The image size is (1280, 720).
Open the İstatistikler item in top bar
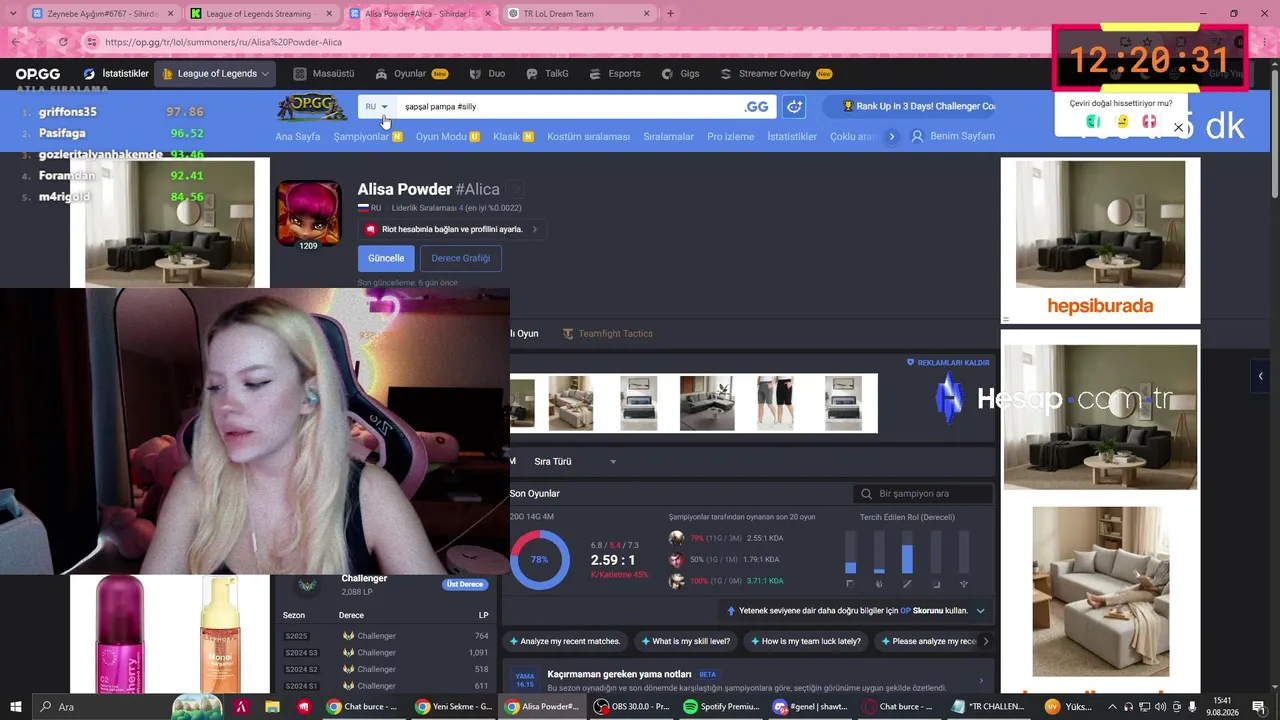(116, 74)
